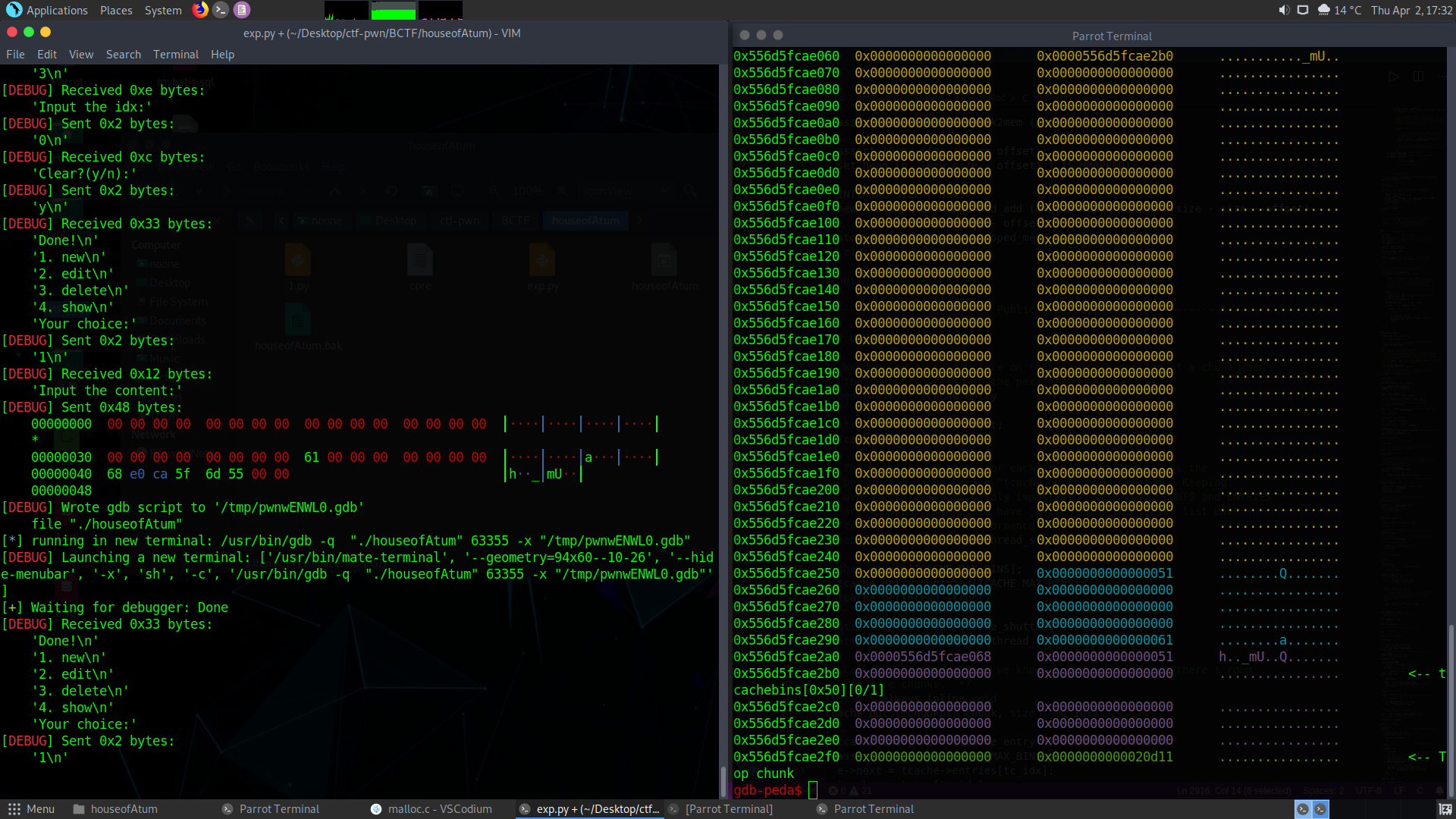Open the Menu button in bottom panel
This screenshot has height=819, width=1456.
click(31, 809)
